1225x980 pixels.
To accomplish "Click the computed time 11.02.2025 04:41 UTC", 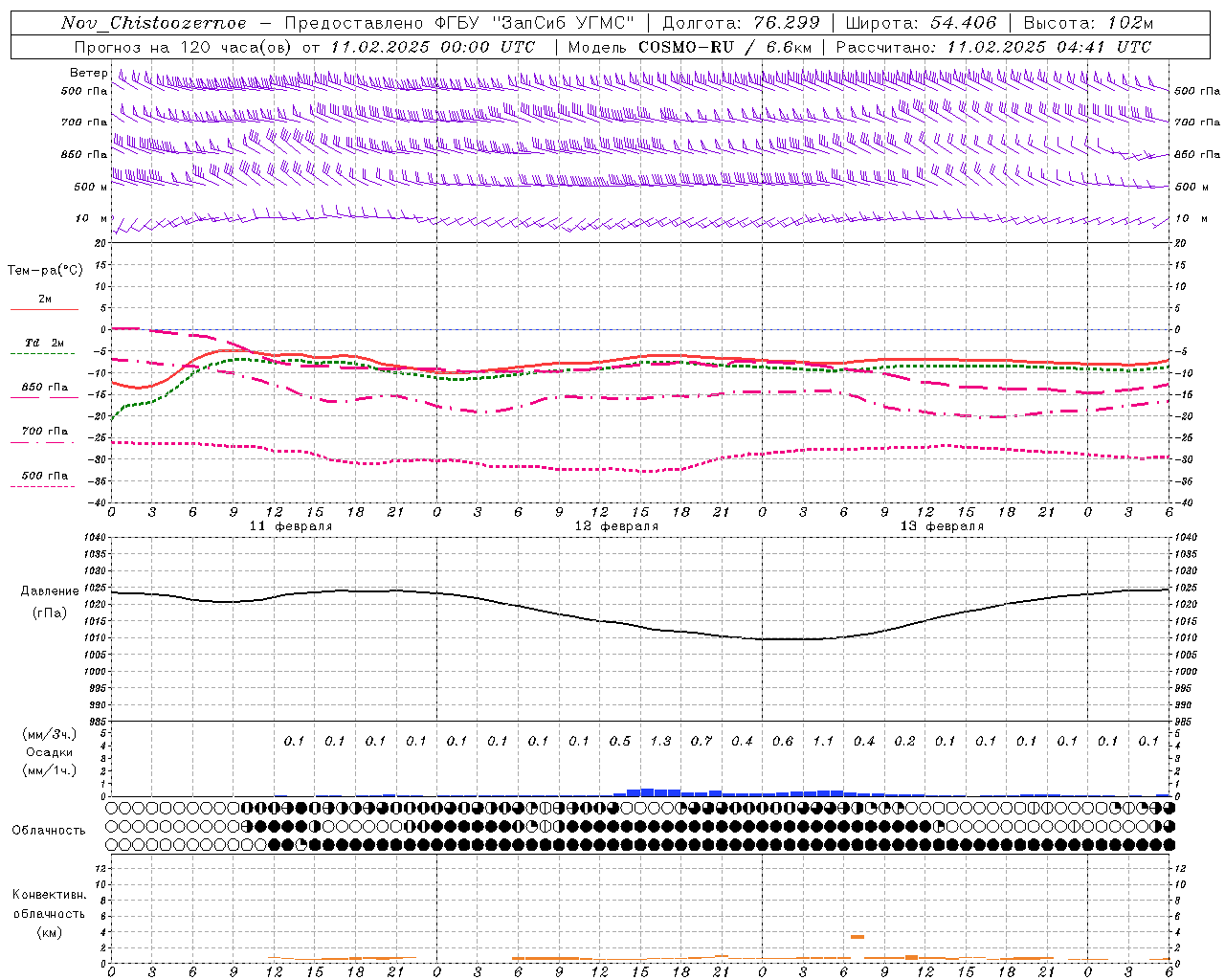I will [x=1049, y=47].
